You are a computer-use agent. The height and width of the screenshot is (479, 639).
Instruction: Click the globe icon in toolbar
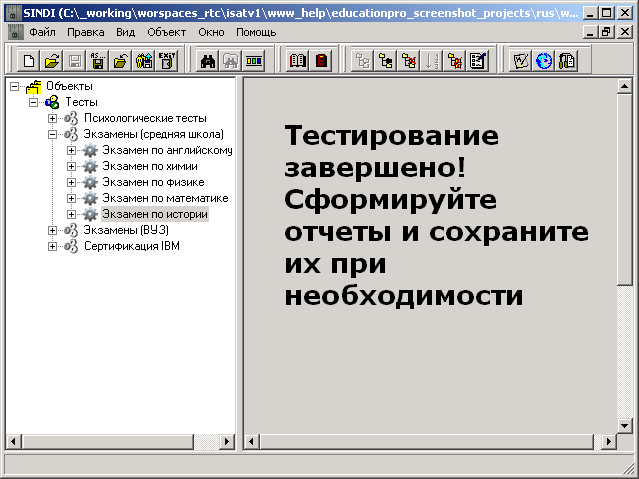(x=544, y=61)
